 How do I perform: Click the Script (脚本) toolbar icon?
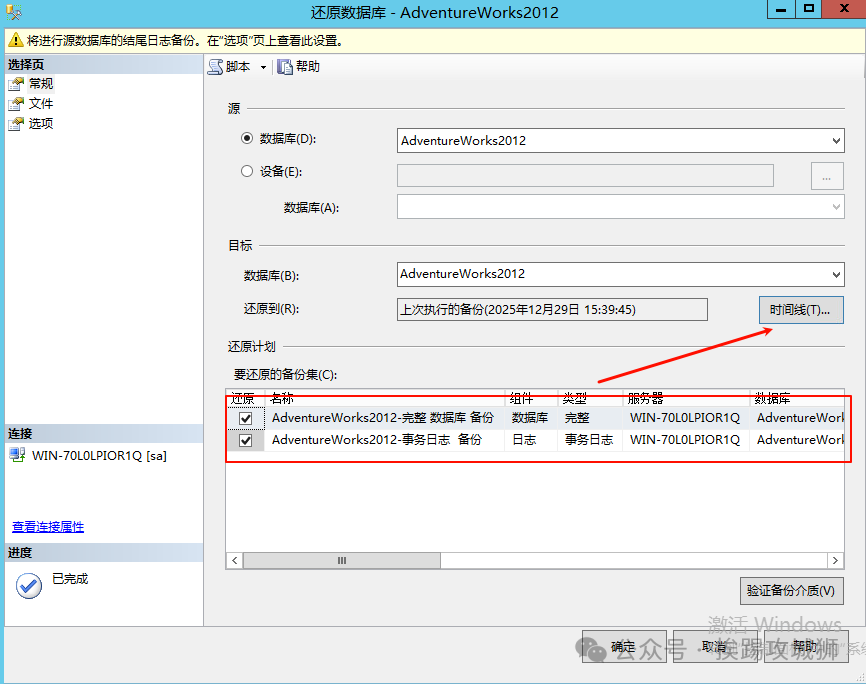click(215, 67)
